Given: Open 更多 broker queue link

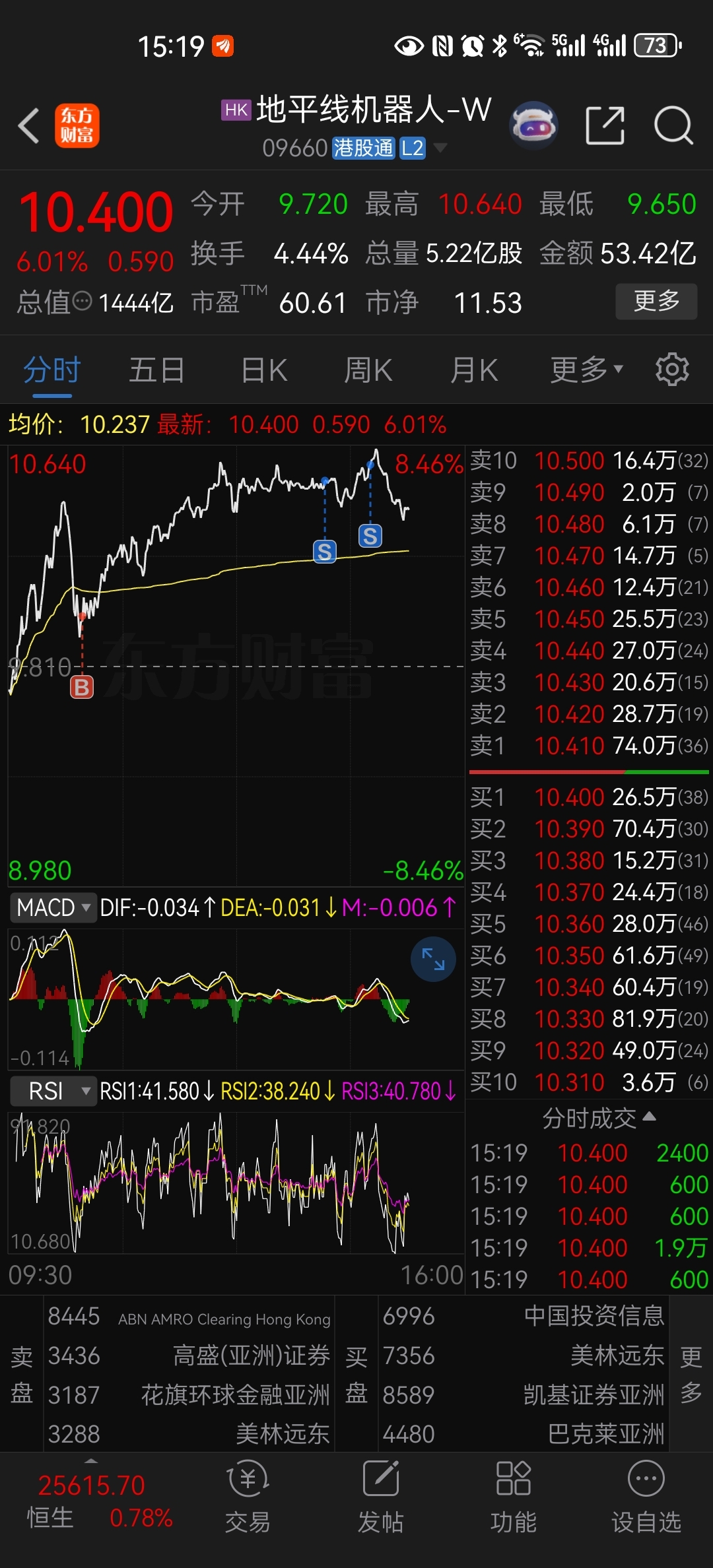Looking at the screenshot, I should (691, 1374).
